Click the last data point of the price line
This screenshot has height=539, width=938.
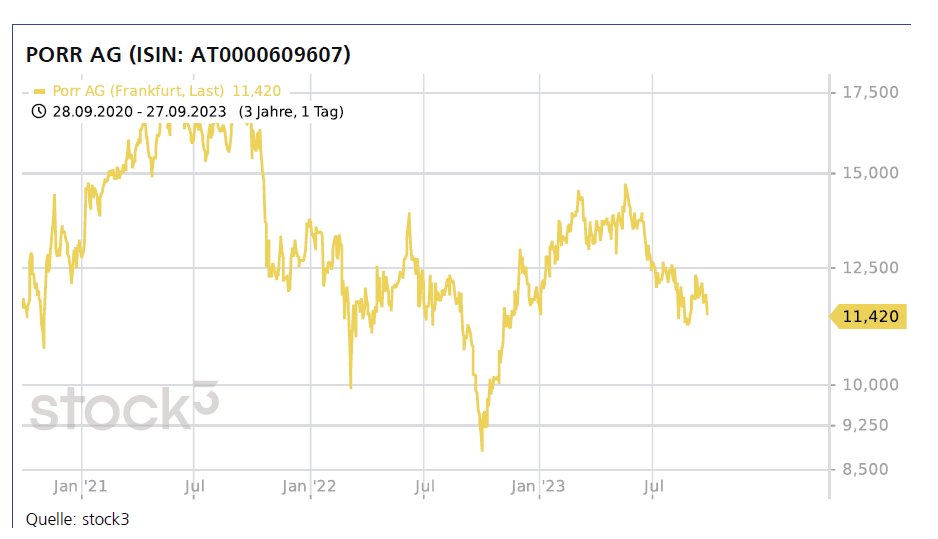[708, 312]
